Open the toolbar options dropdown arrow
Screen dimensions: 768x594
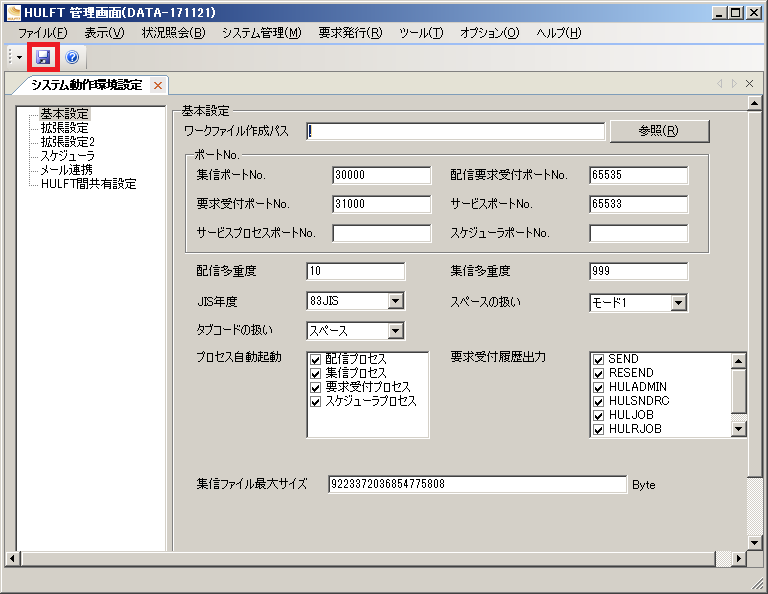click(19, 57)
